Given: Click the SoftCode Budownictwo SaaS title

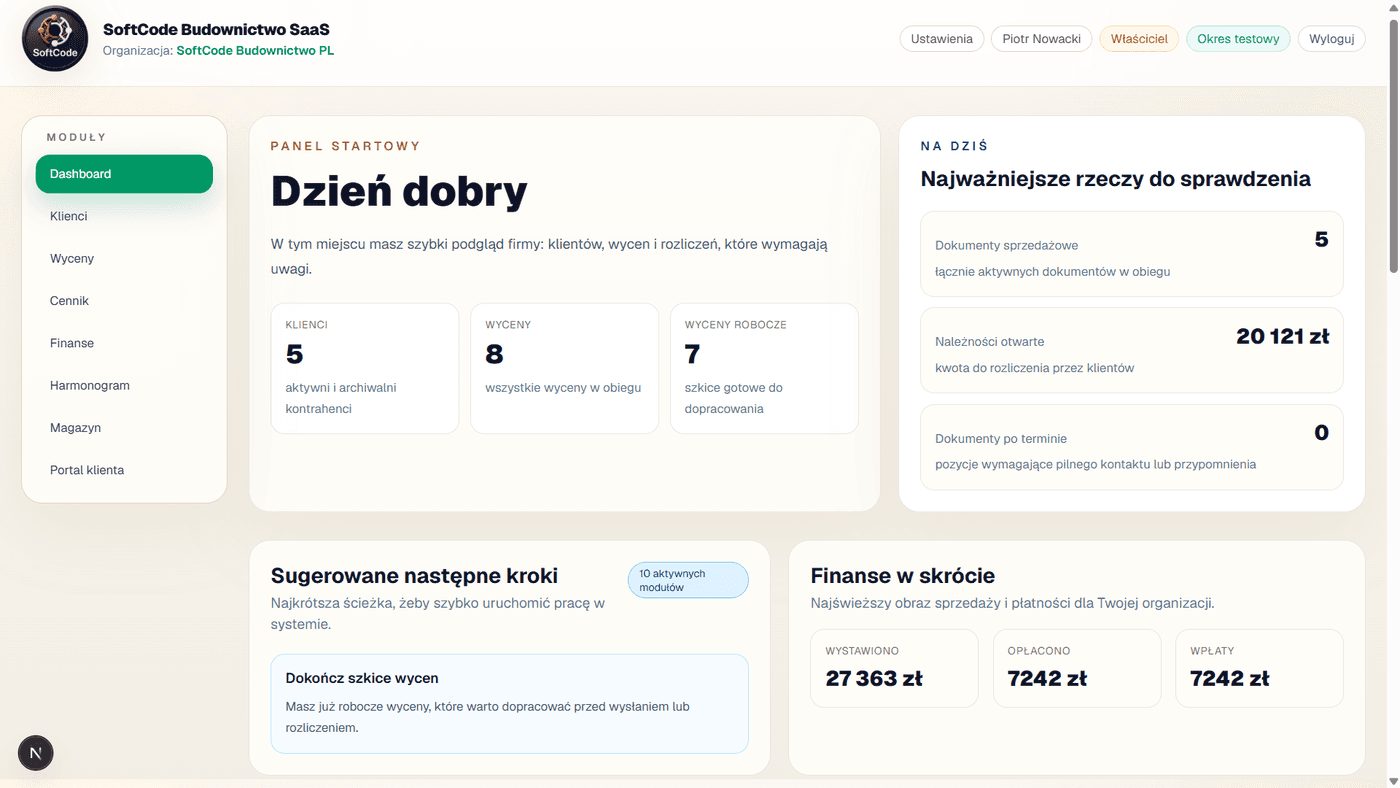Looking at the screenshot, I should click(x=216, y=30).
